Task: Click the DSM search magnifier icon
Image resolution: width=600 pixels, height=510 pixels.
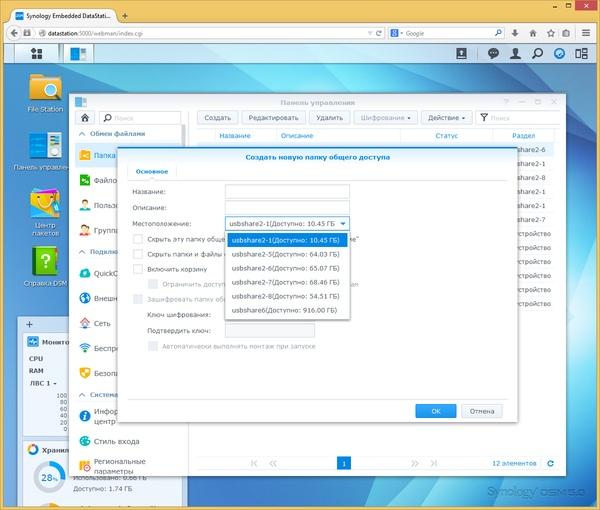Action: click(538, 54)
